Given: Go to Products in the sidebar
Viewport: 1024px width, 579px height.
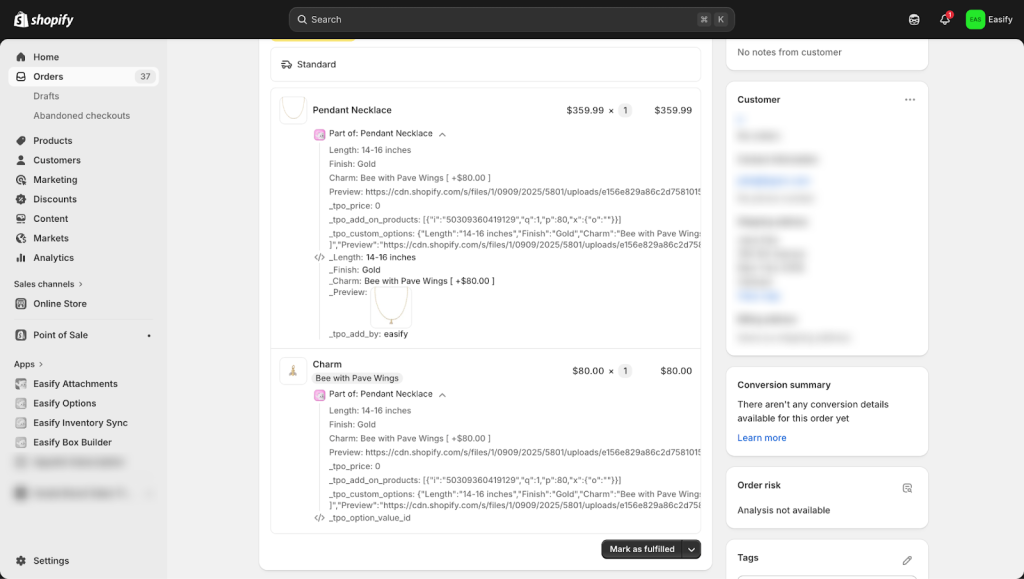Looking at the screenshot, I should 52,141.
